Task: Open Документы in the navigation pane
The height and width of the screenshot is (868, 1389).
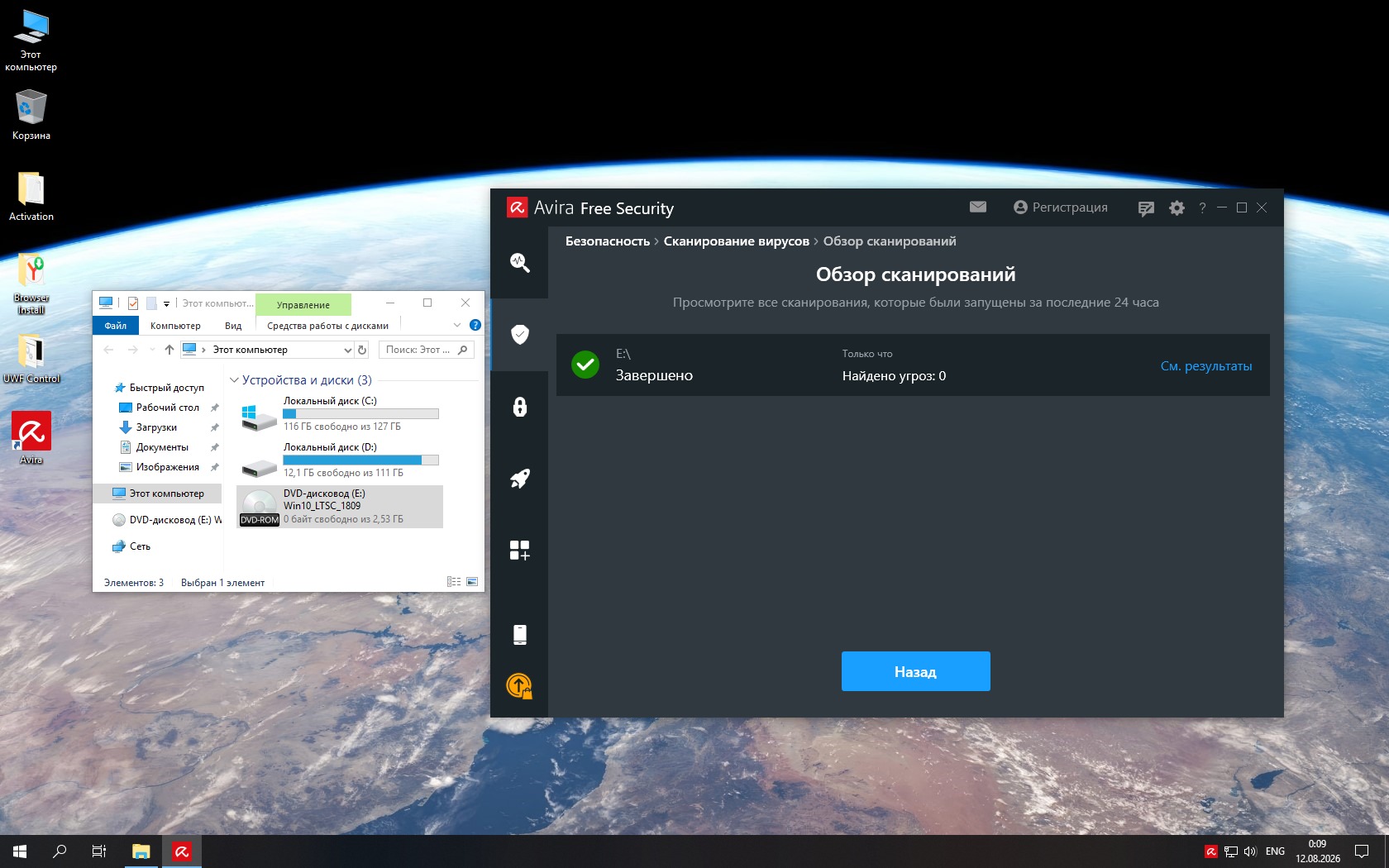Action: tap(162, 447)
